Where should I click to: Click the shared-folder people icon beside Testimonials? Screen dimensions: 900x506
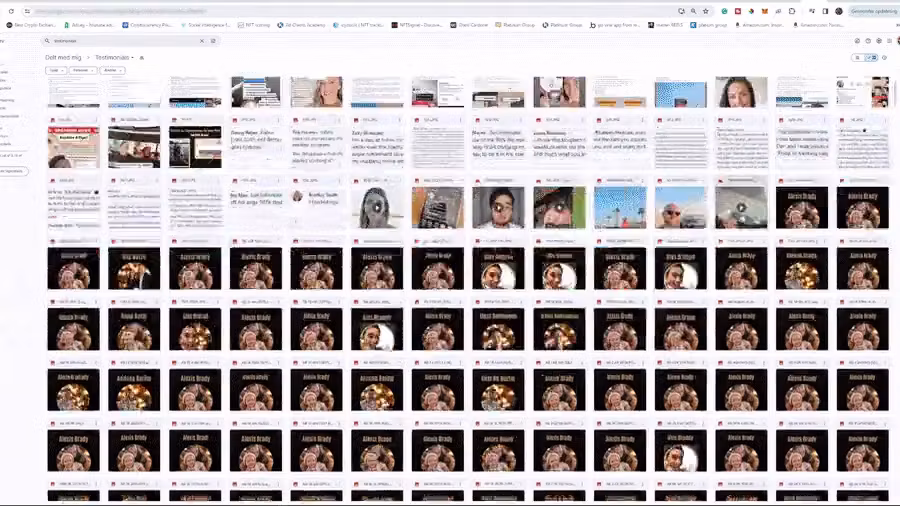click(142, 57)
